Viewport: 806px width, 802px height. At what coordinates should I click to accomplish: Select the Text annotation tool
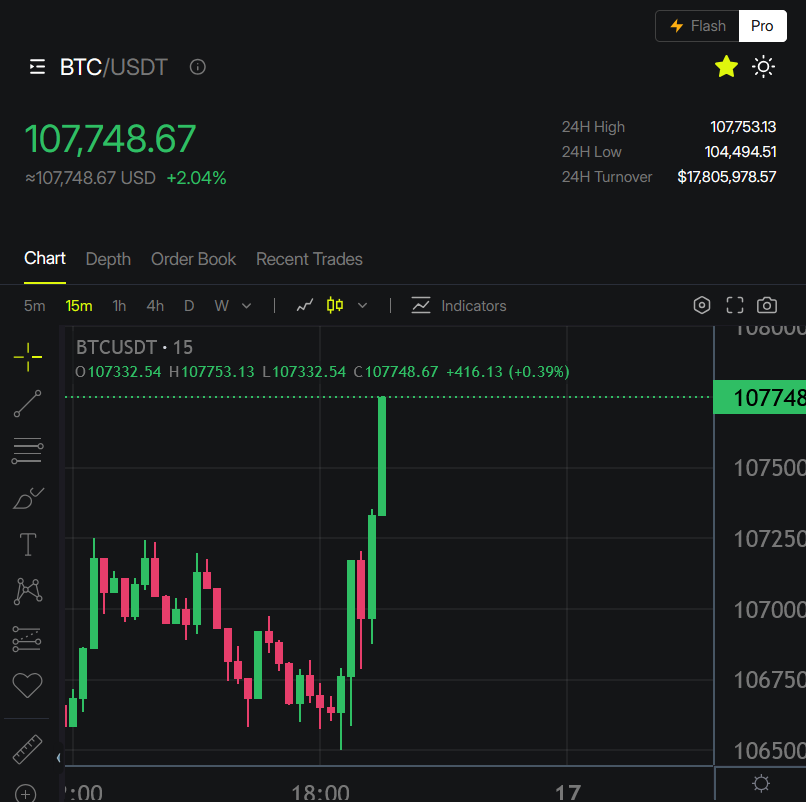click(28, 544)
